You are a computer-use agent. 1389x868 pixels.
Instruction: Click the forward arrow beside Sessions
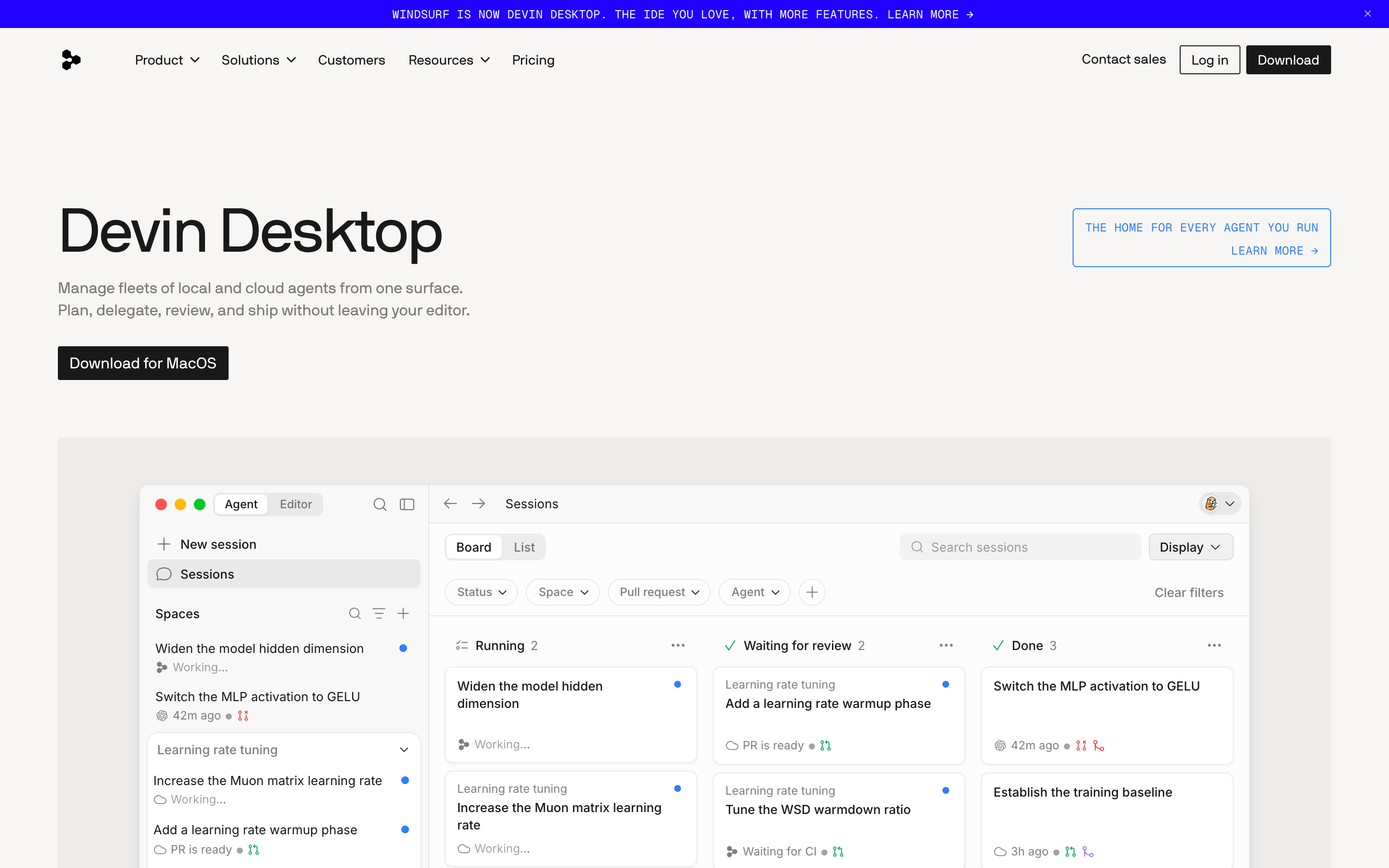478,503
